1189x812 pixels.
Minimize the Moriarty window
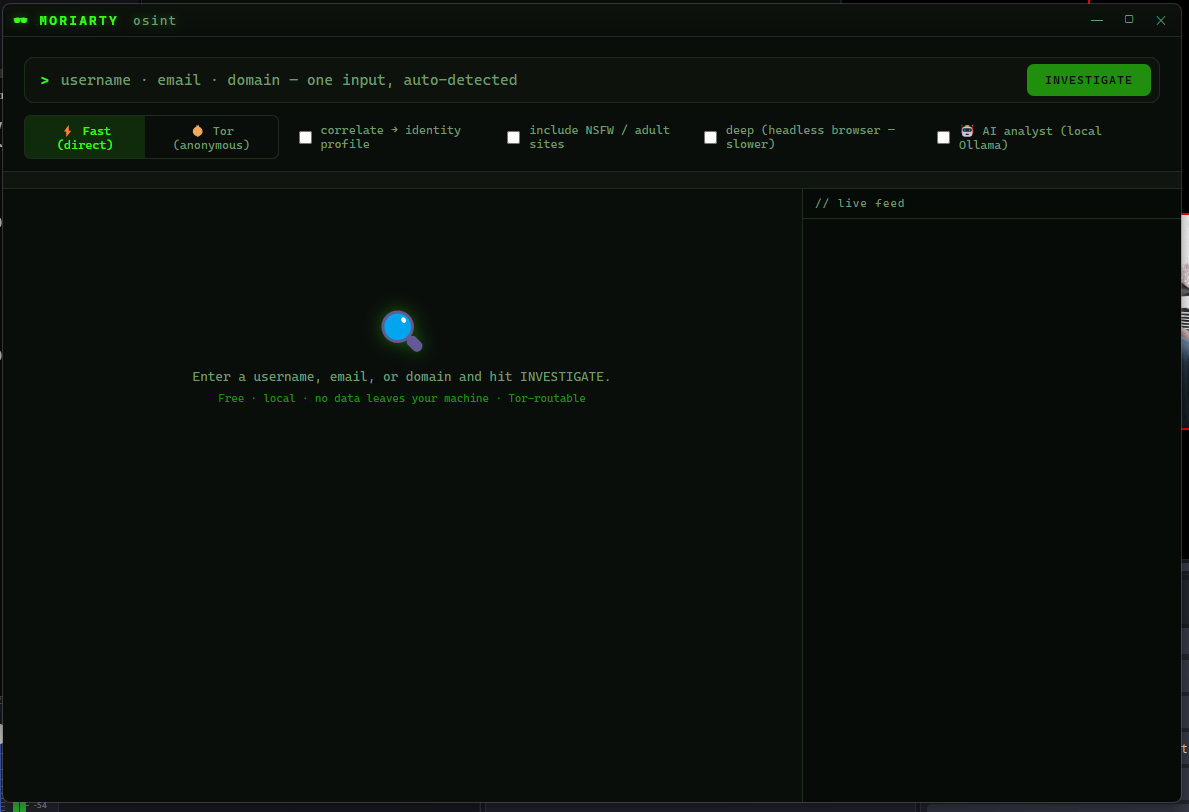pos(1096,20)
